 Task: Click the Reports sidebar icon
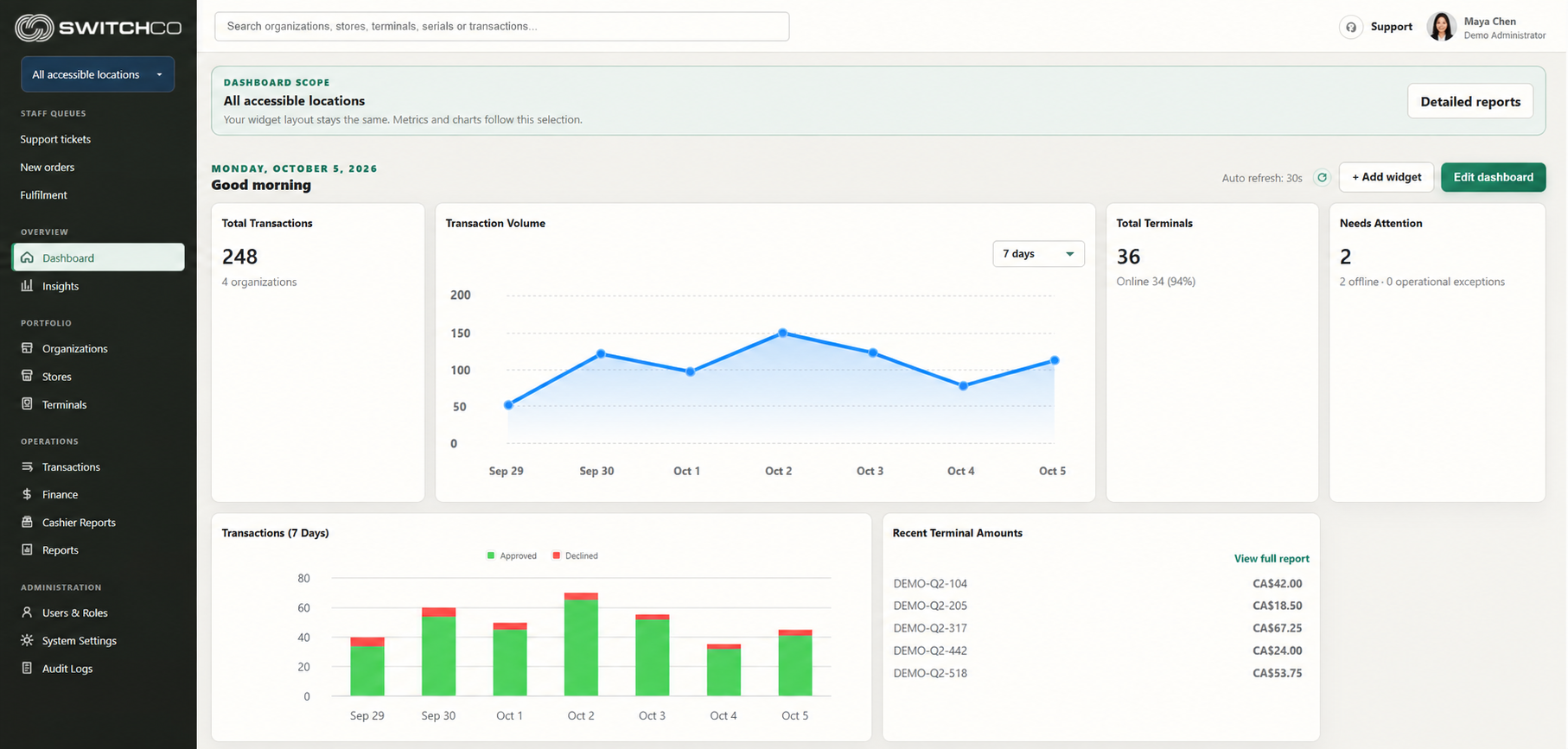[x=28, y=549]
